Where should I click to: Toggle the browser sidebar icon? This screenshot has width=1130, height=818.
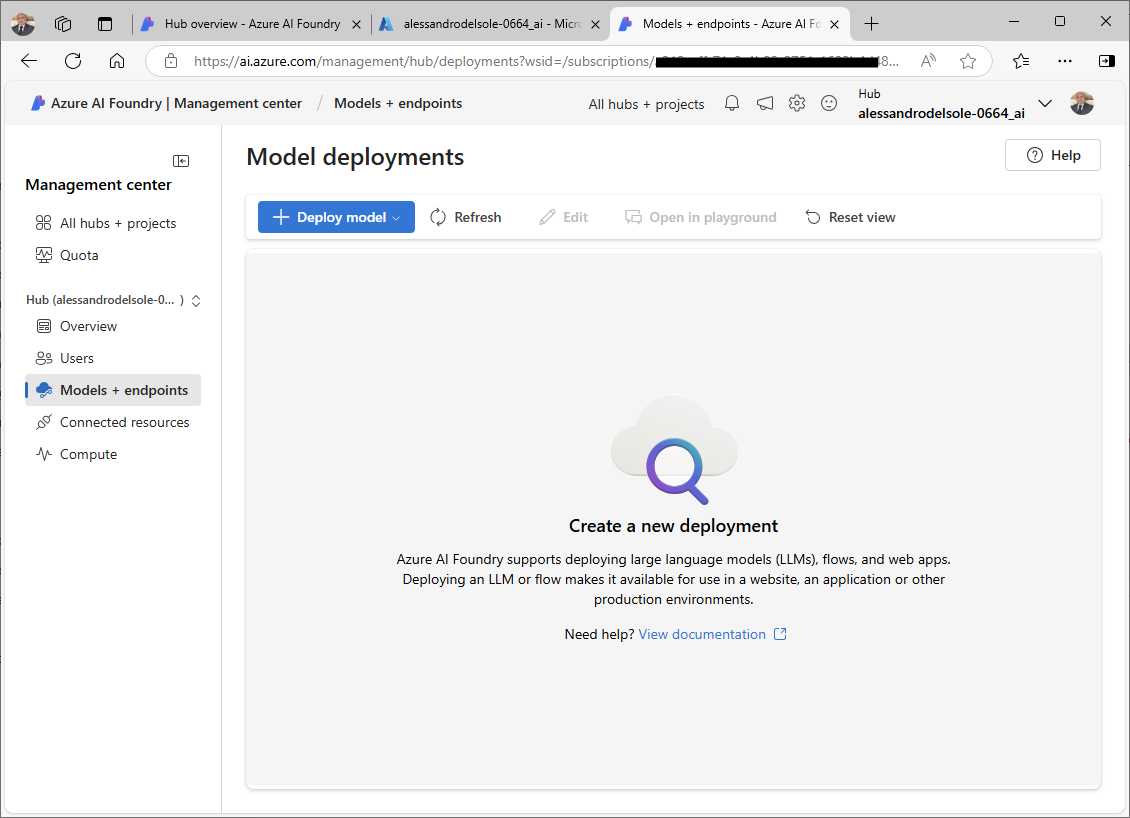1107,61
